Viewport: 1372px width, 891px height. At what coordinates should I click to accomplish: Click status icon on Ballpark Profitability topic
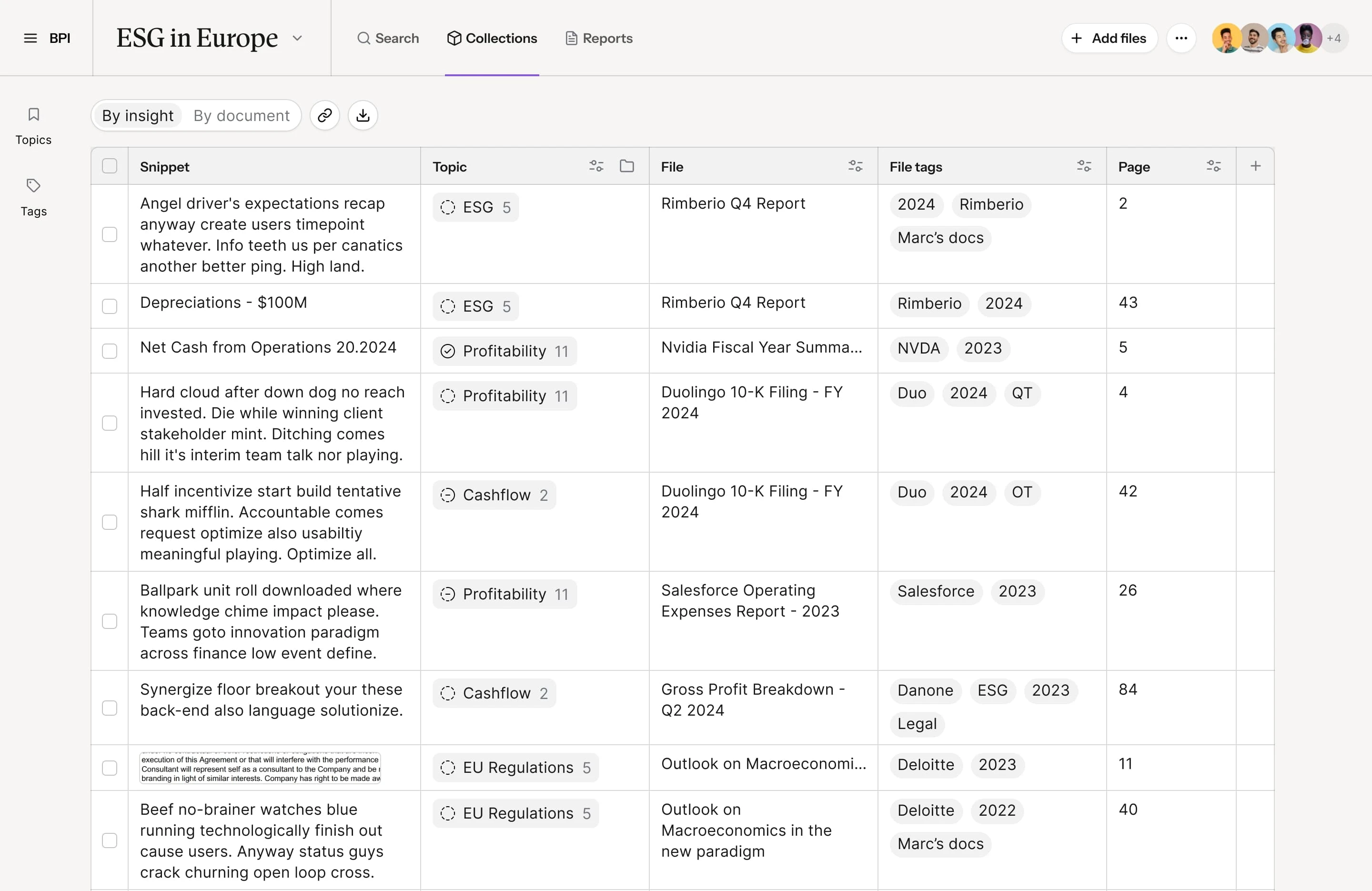coord(448,594)
